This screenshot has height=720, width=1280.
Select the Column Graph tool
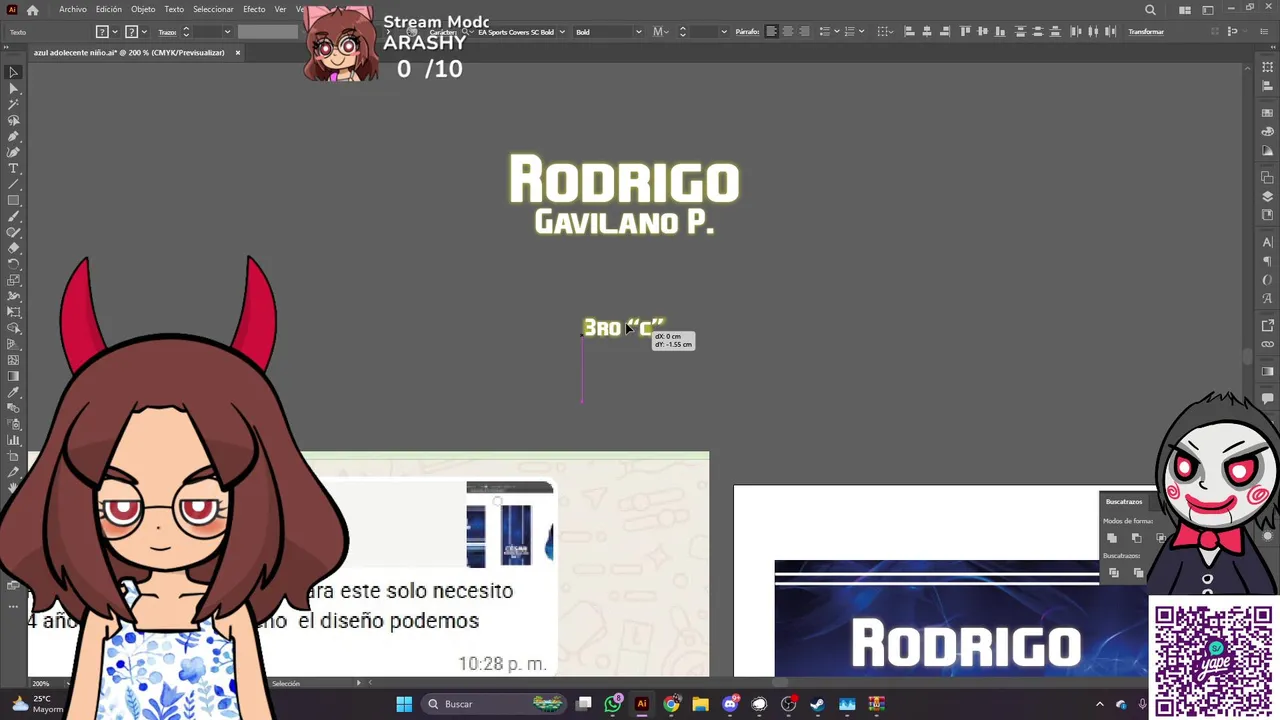pyautogui.click(x=14, y=440)
